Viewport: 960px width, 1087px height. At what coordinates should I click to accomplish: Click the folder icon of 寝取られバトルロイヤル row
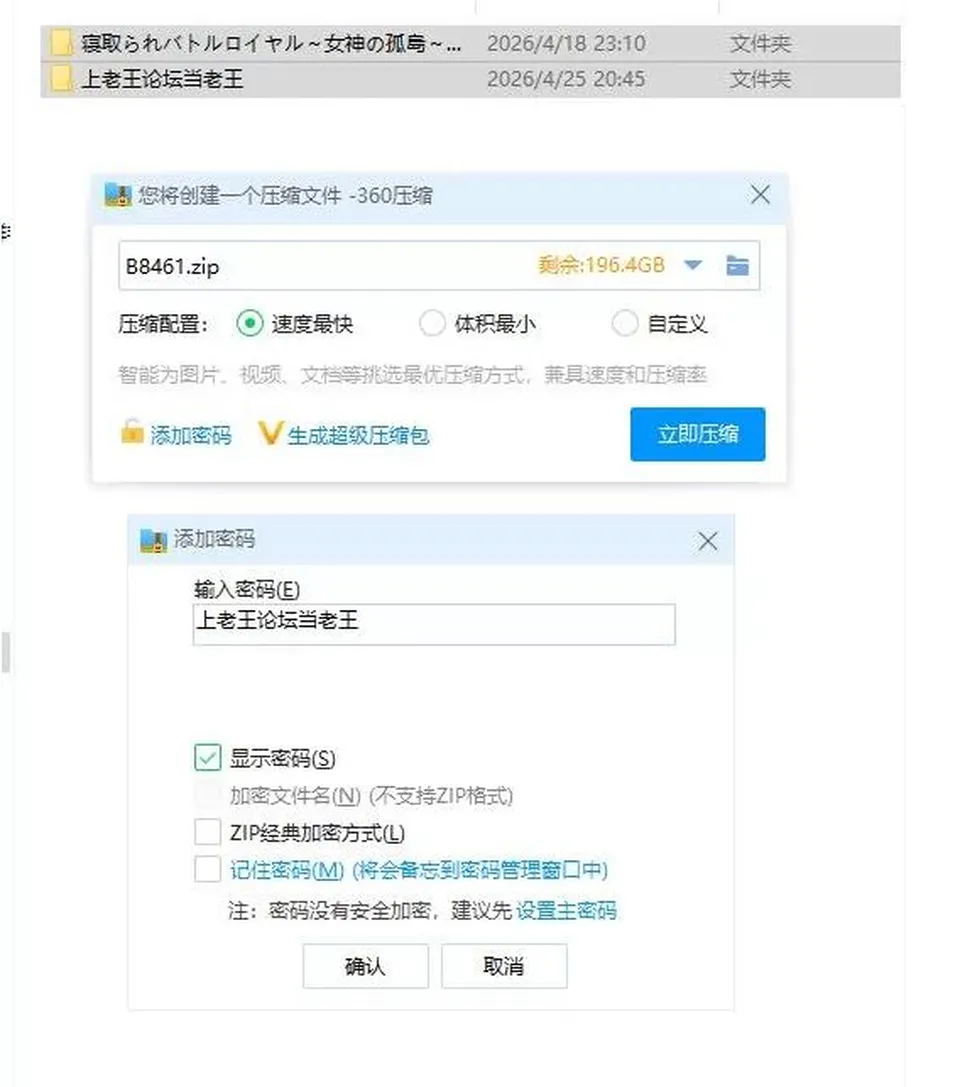[x=61, y=43]
